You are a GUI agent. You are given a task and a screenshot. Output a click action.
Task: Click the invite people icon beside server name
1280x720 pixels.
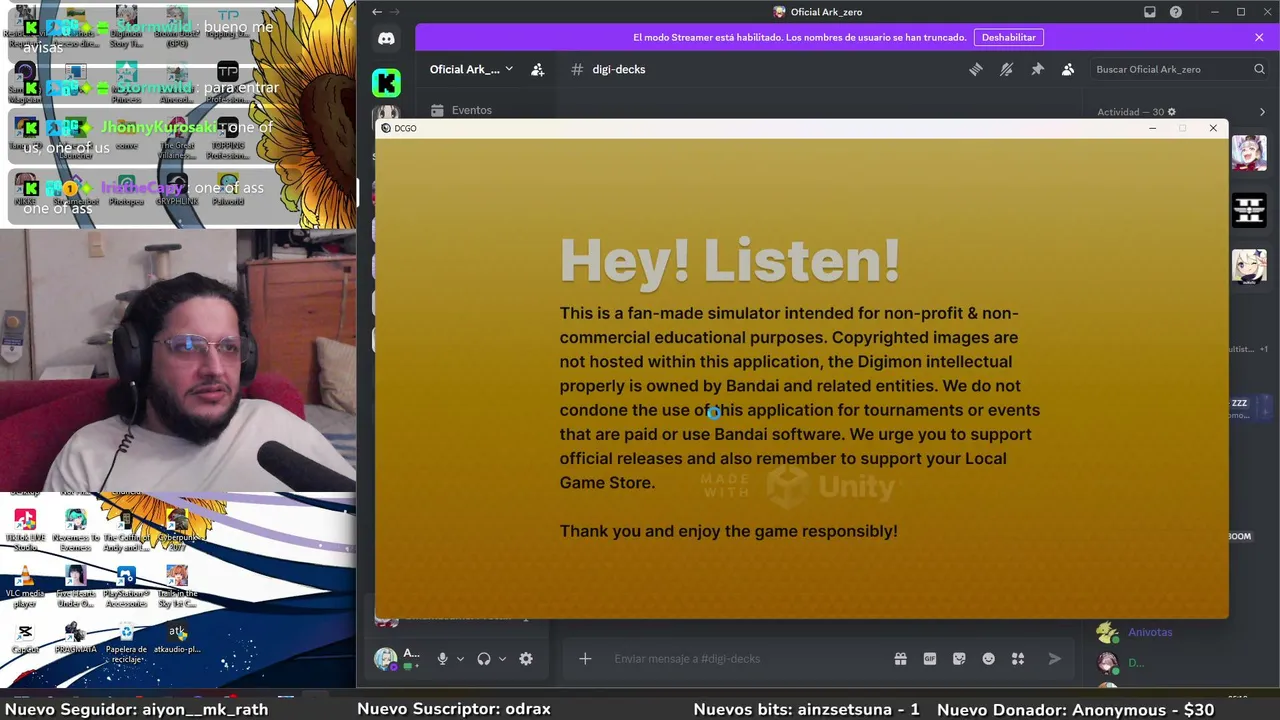click(537, 69)
